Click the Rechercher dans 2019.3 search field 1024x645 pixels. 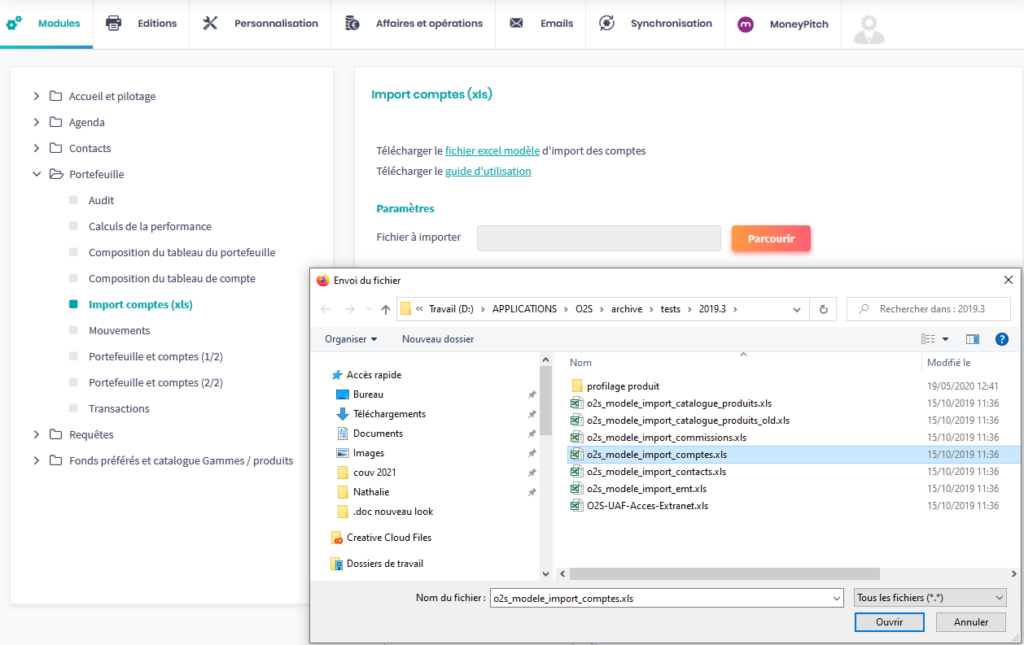point(930,309)
